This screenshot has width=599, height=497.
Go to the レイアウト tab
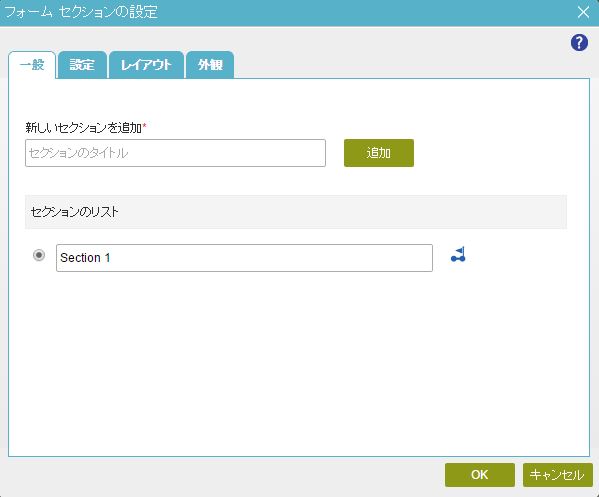146,65
